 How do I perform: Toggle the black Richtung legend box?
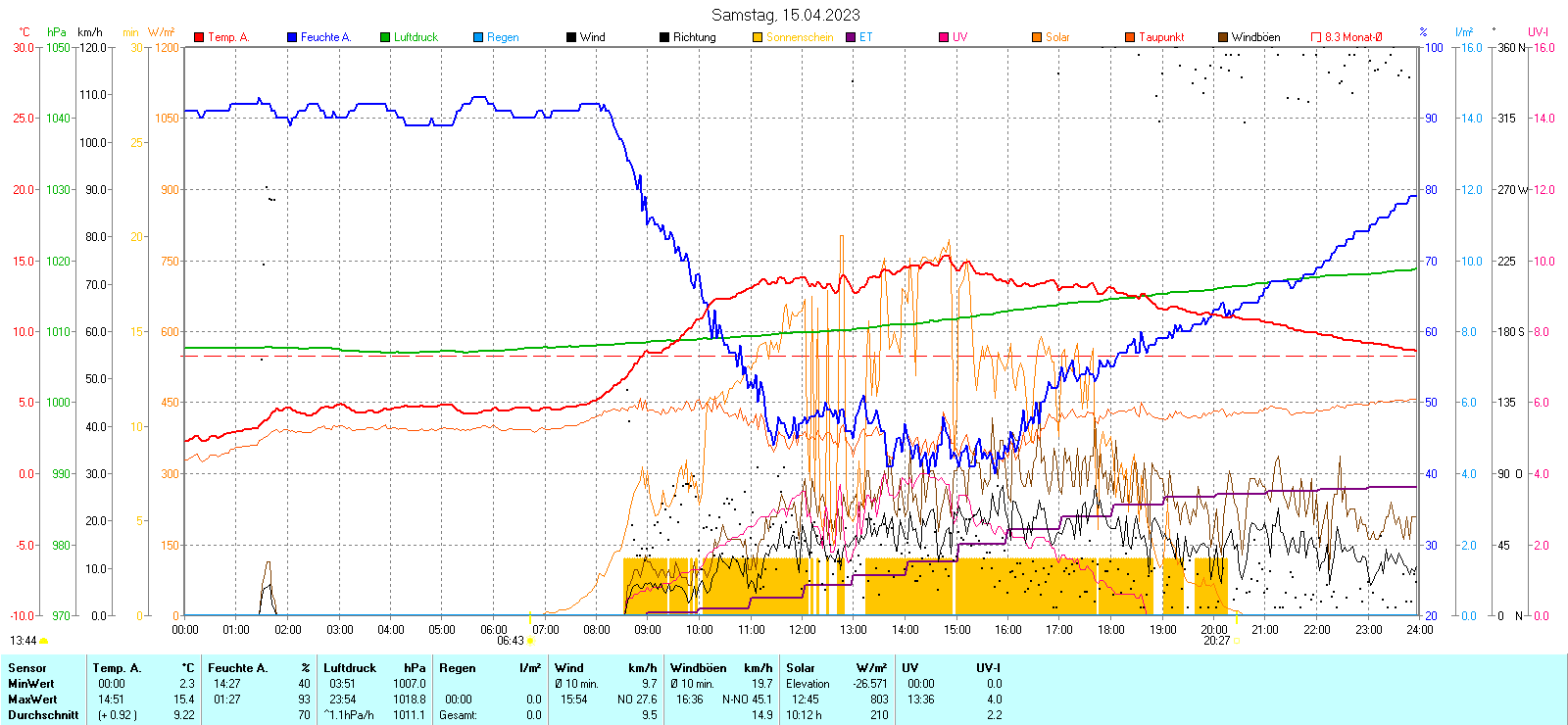664,37
